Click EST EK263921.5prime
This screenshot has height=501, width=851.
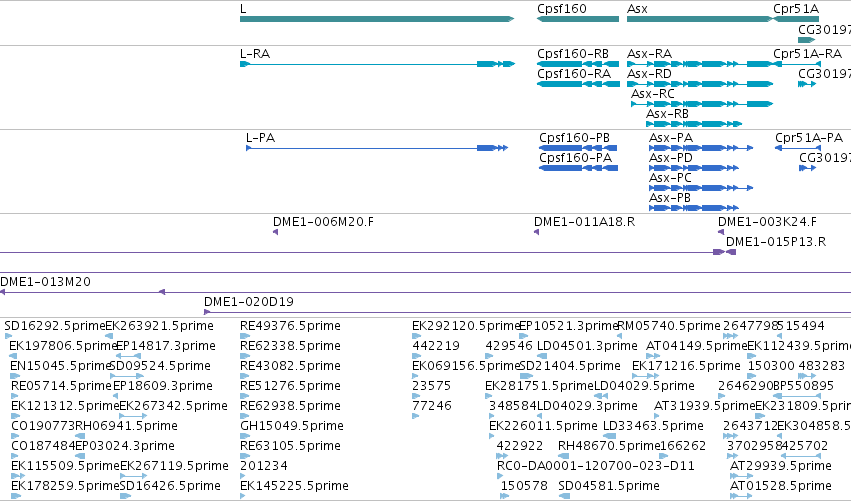(160, 326)
